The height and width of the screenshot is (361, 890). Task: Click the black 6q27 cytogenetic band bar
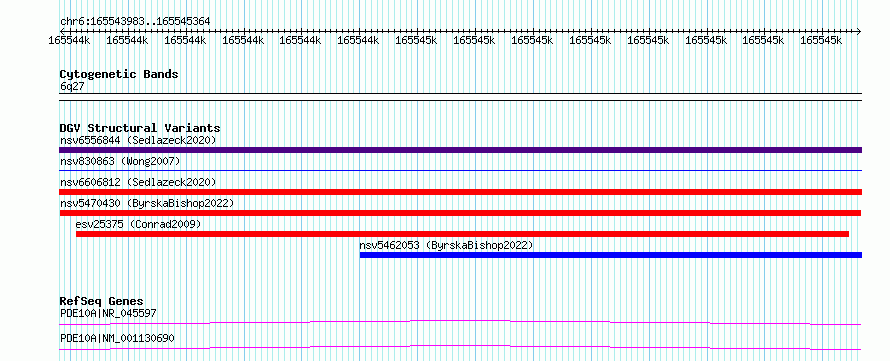coord(460,97)
